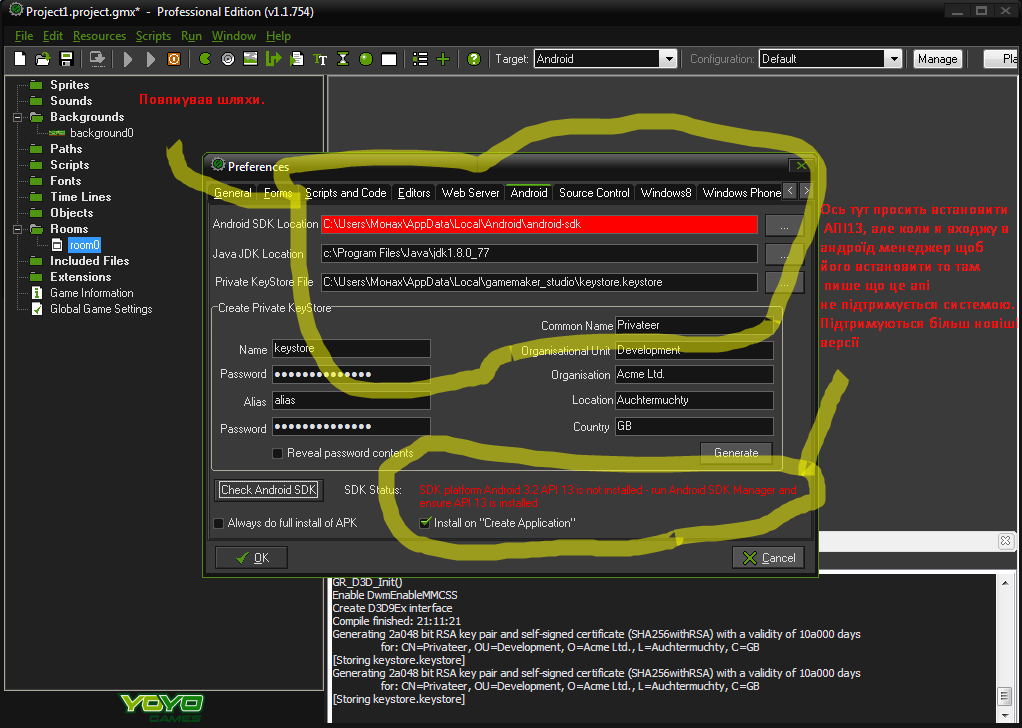This screenshot has height=728, width=1022.
Task: Click the Create a sprite toolbar icon
Action: pos(205,59)
